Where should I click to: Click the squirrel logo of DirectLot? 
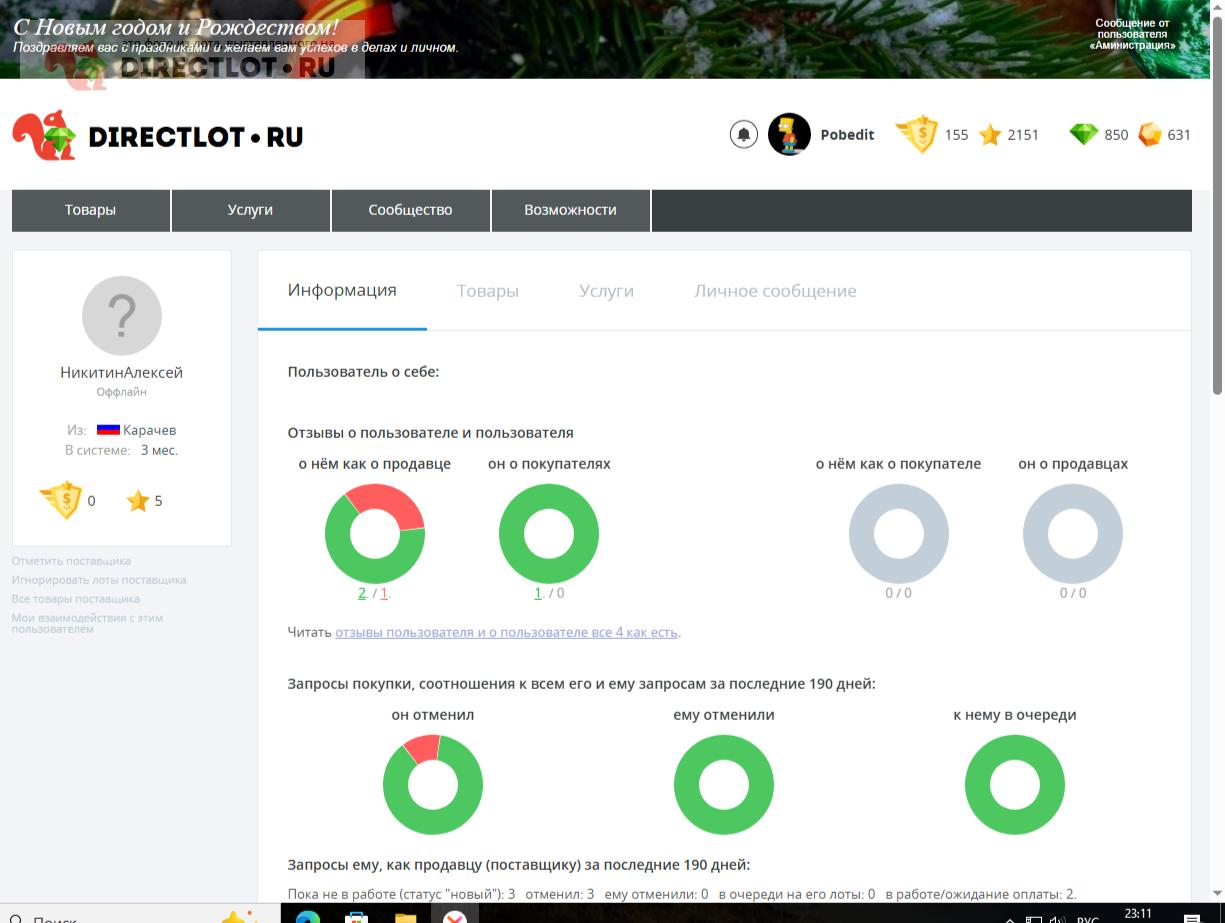44,135
